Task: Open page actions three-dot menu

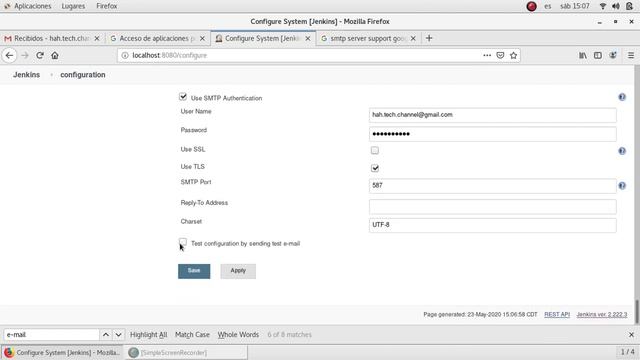Action: (487, 56)
